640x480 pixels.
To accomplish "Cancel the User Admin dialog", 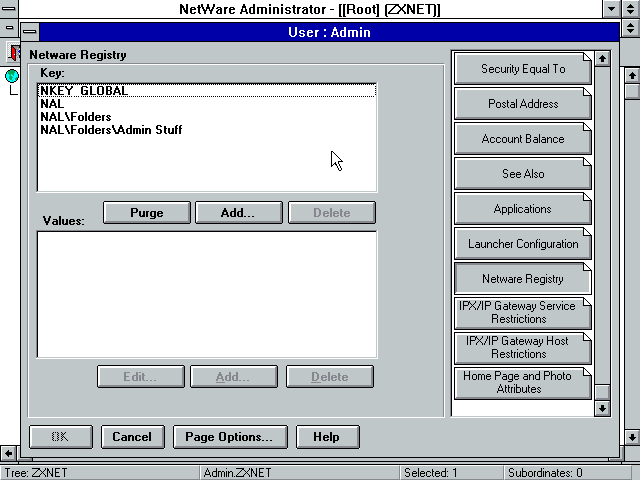I will [133, 437].
